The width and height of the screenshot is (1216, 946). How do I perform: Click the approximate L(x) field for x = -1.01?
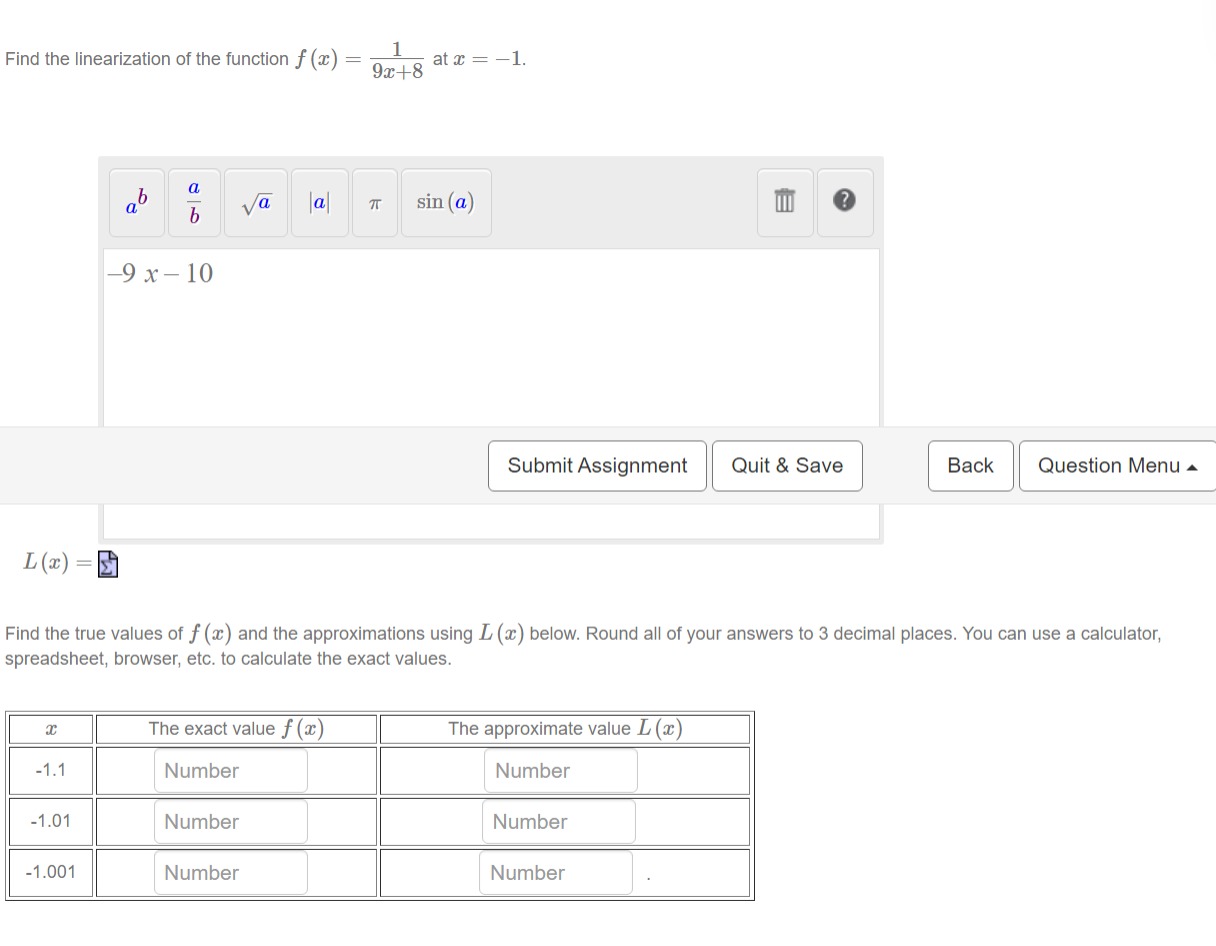[x=559, y=821]
